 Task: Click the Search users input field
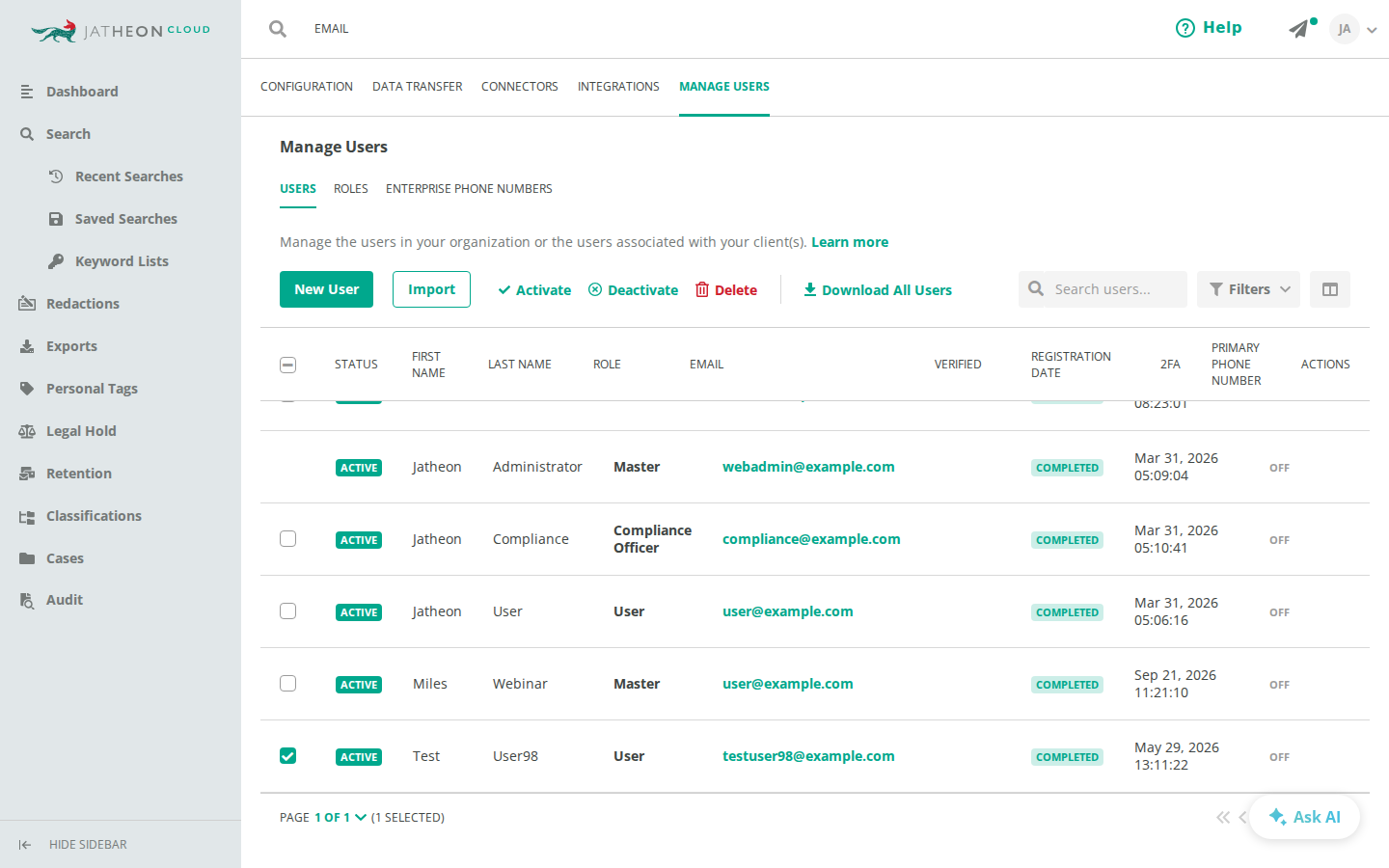(x=1103, y=289)
